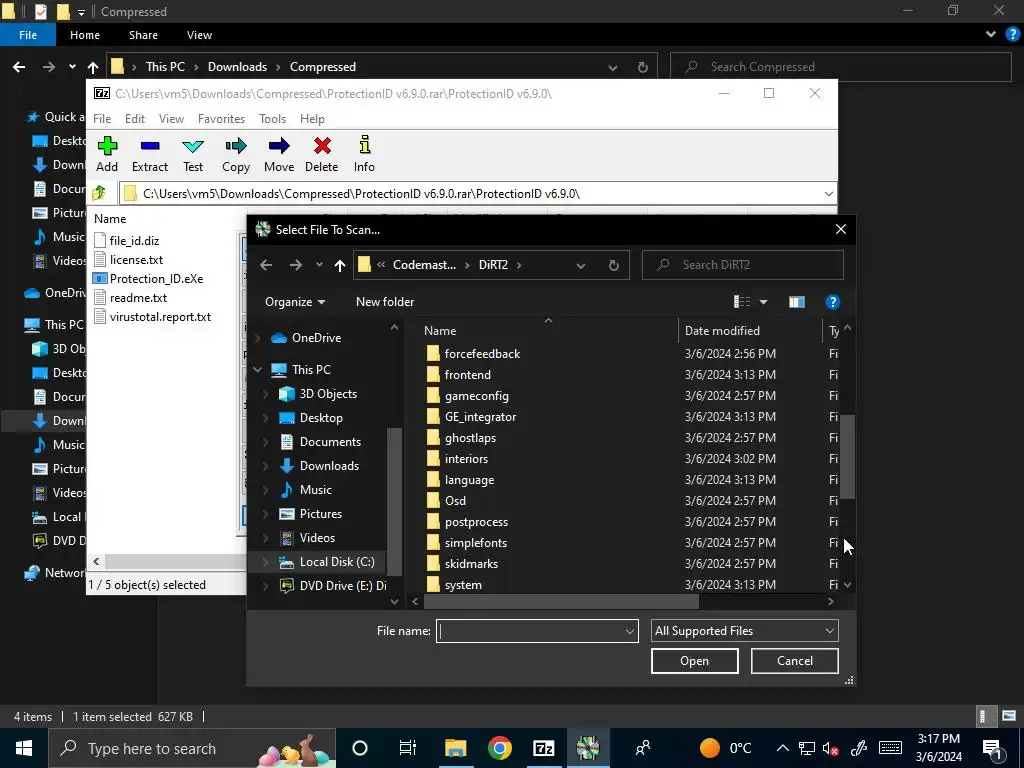Go up one folder in 7-Zip
Image resolution: width=1024 pixels, height=768 pixels.
99,193
